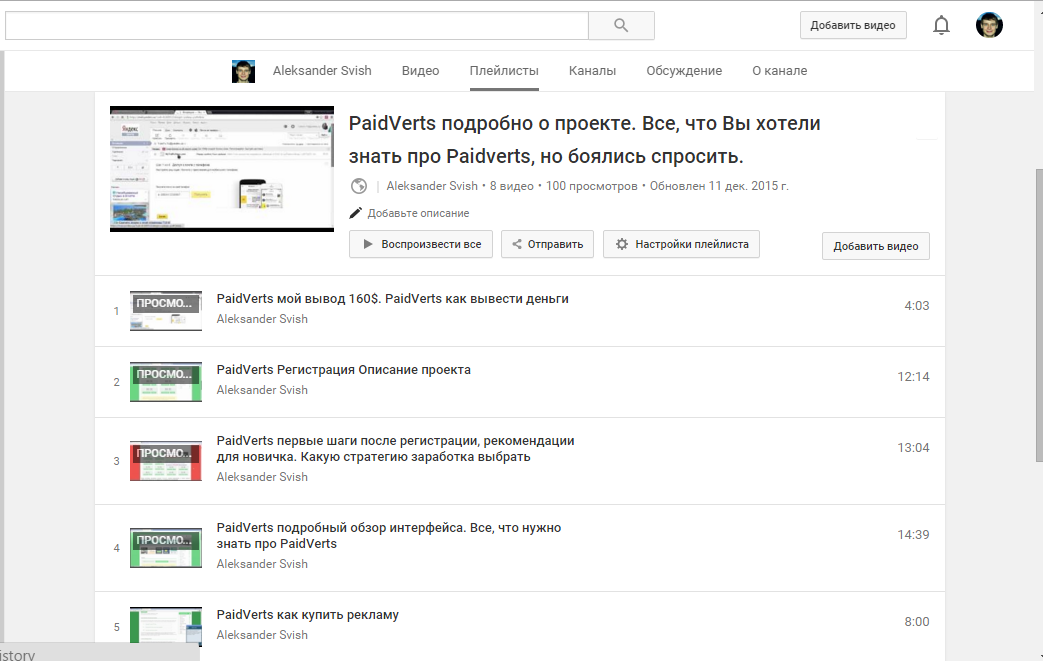Click duration 4:03 of first video

coord(917,306)
